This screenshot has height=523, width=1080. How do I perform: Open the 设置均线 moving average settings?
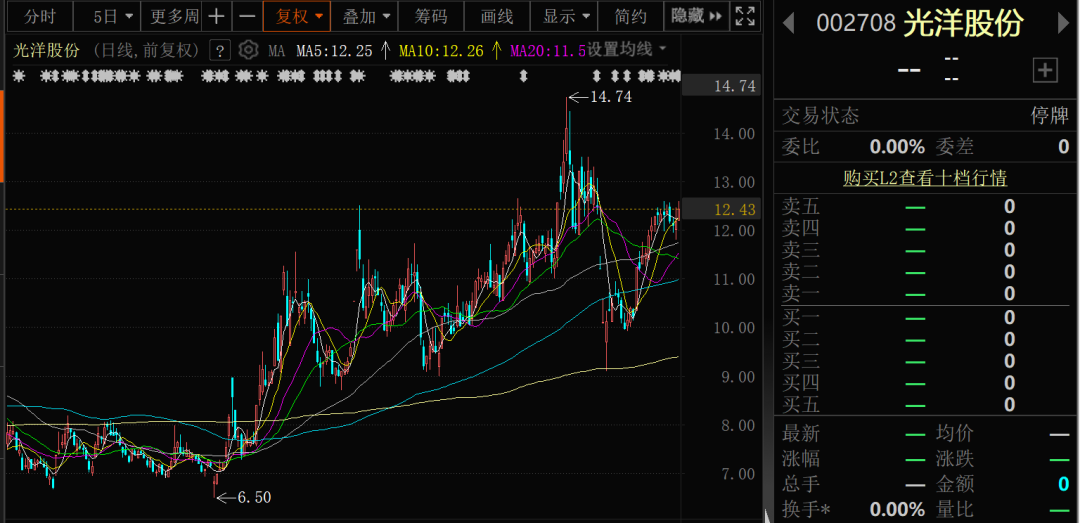click(626, 50)
